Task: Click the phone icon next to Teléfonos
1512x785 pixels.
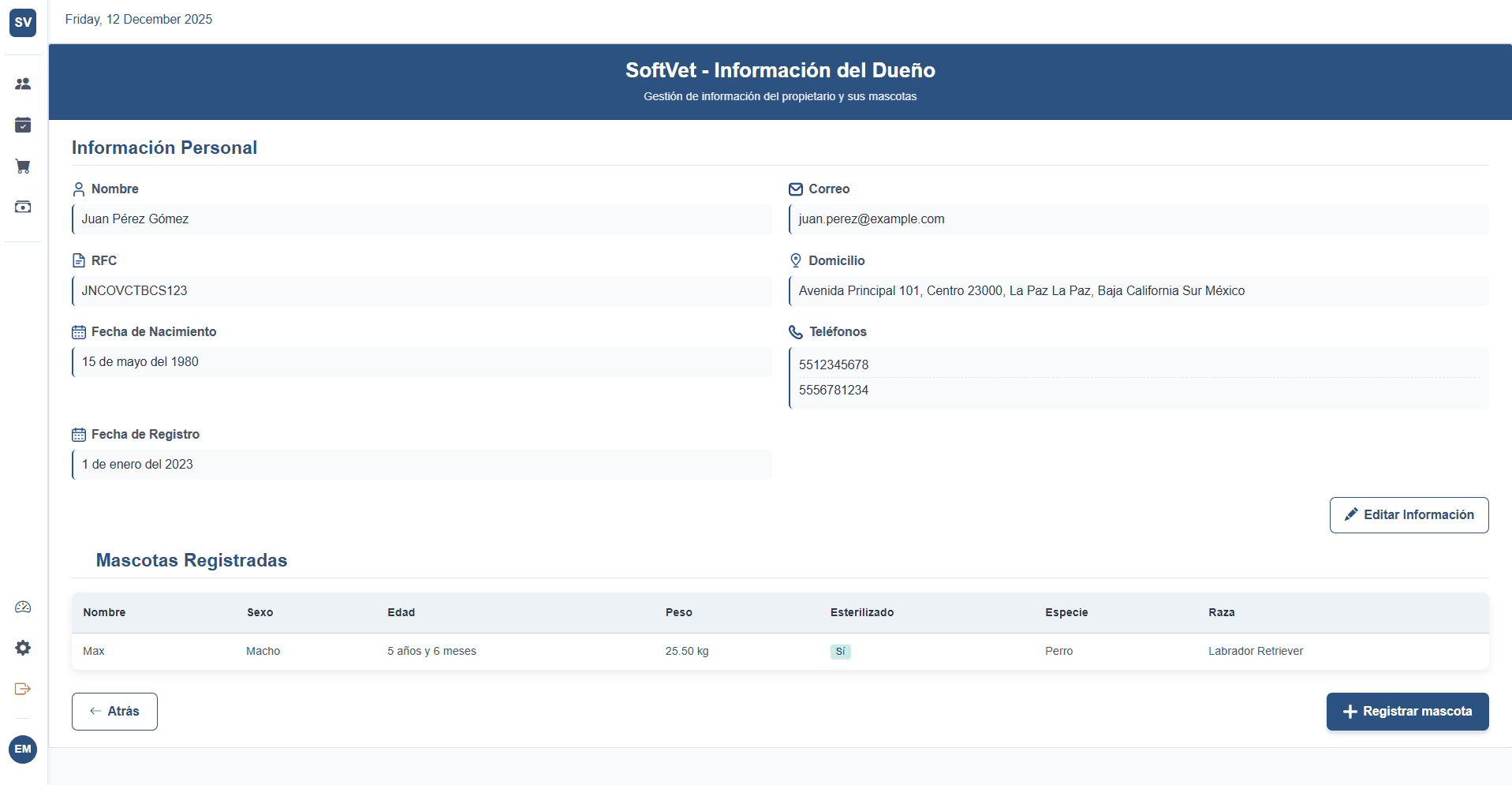Action: tap(795, 331)
